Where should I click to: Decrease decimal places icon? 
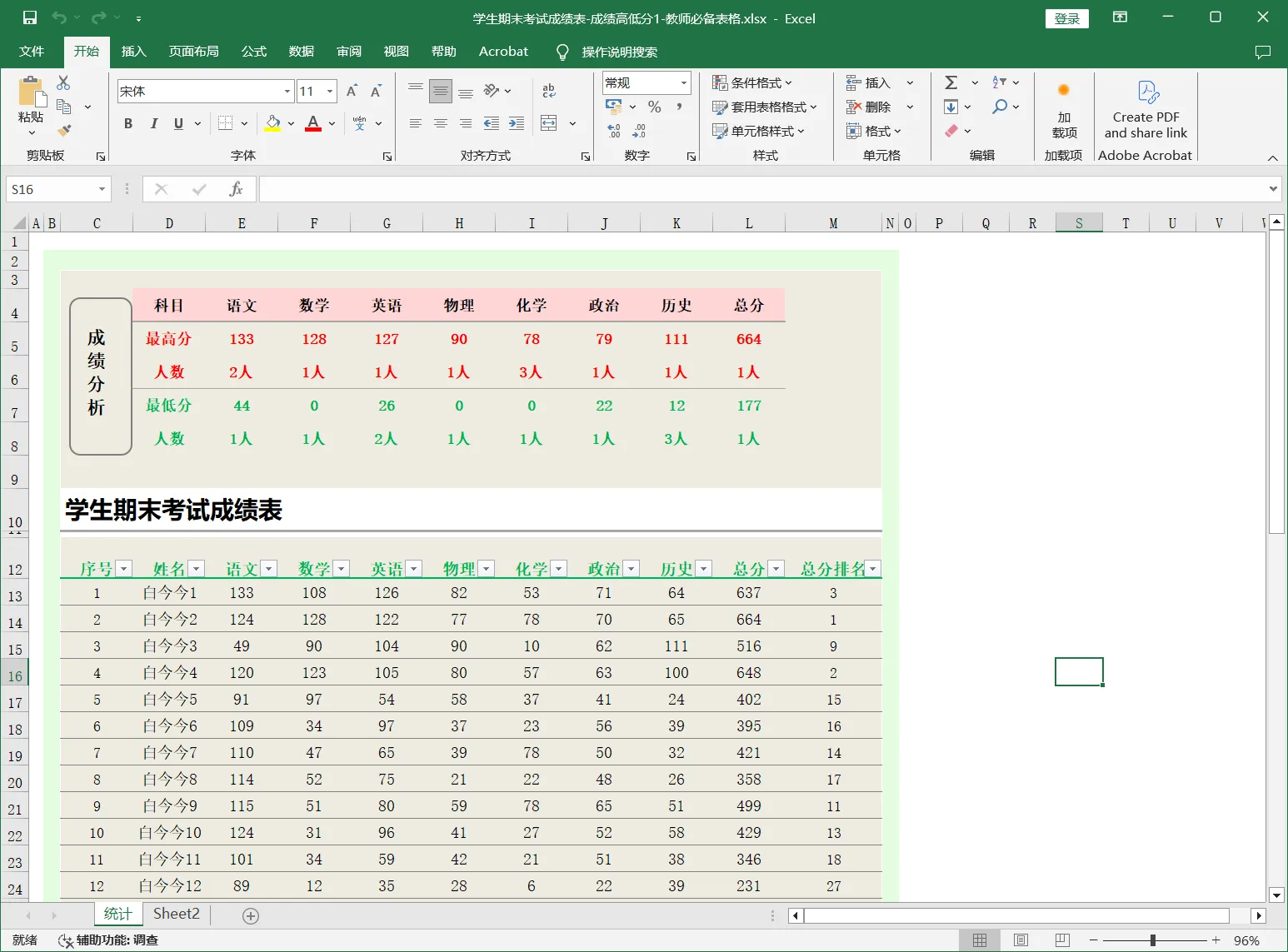pyautogui.click(x=639, y=131)
